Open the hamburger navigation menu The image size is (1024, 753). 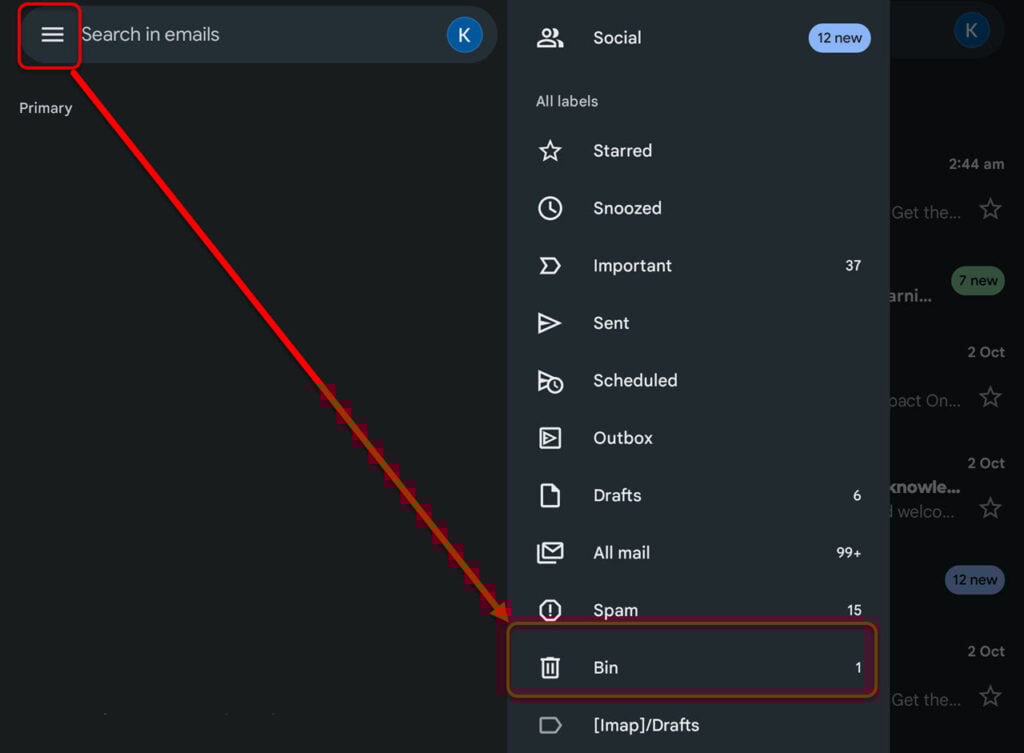(x=52, y=35)
